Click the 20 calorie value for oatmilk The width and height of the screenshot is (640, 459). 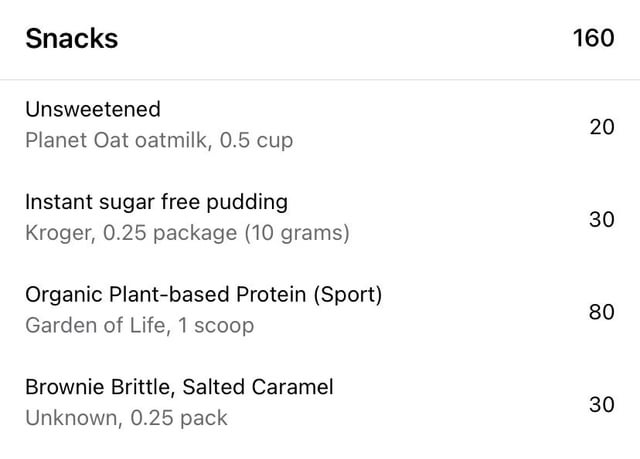(602, 127)
